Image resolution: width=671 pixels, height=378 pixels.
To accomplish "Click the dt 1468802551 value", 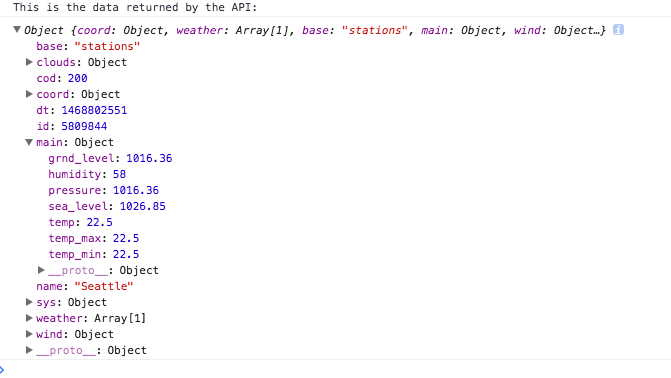I will 94,110.
